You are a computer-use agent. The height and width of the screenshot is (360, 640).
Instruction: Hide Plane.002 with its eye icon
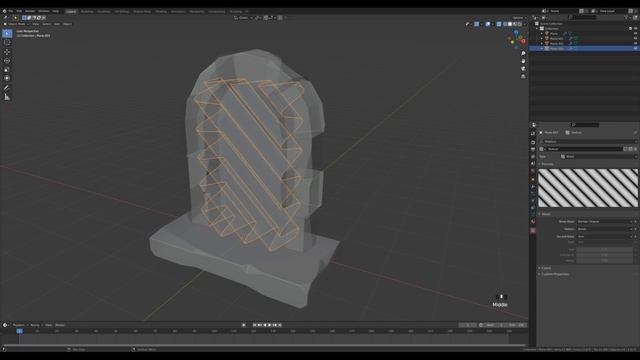[x=635, y=44]
